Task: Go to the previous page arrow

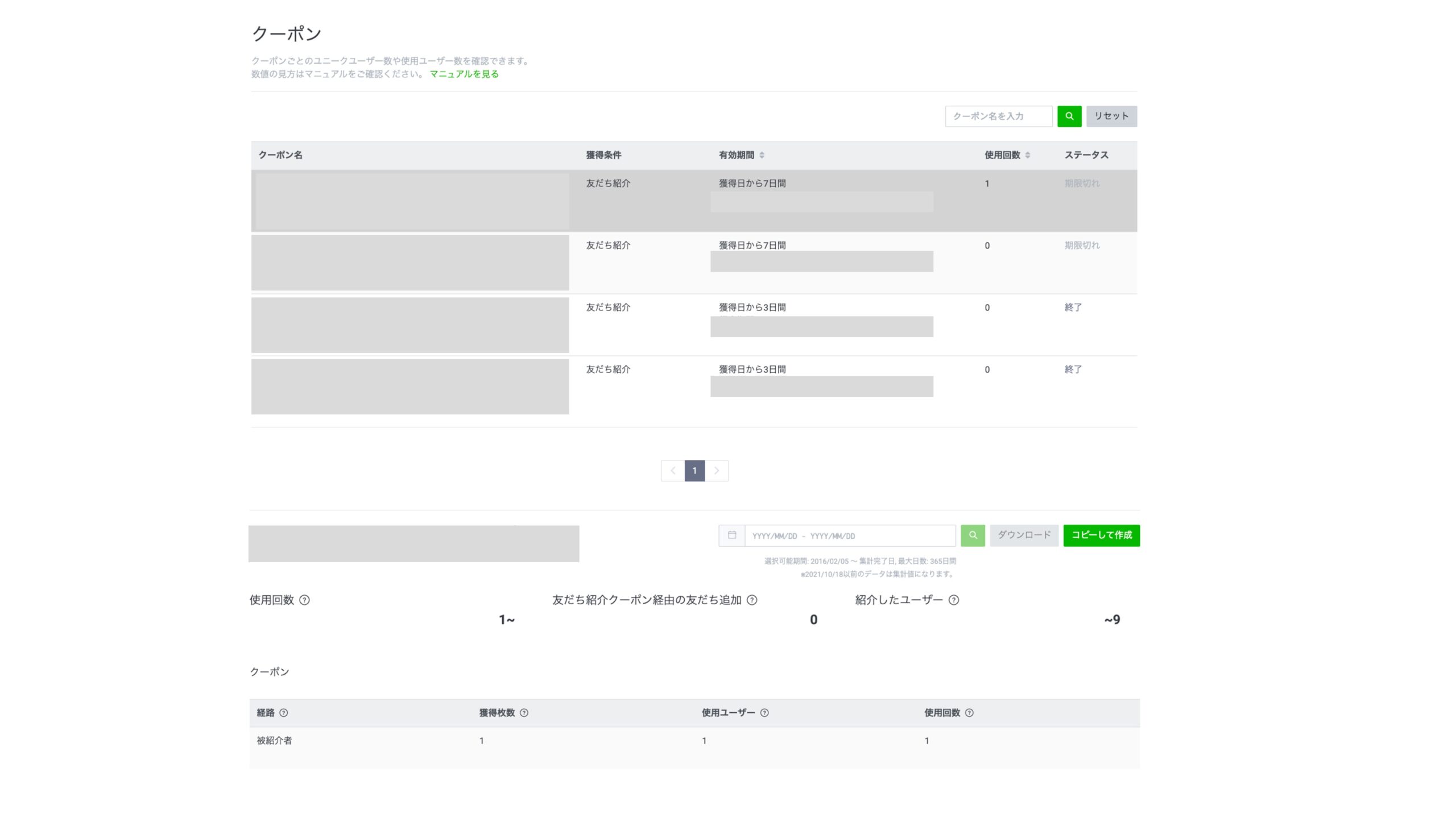Action: point(673,470)
